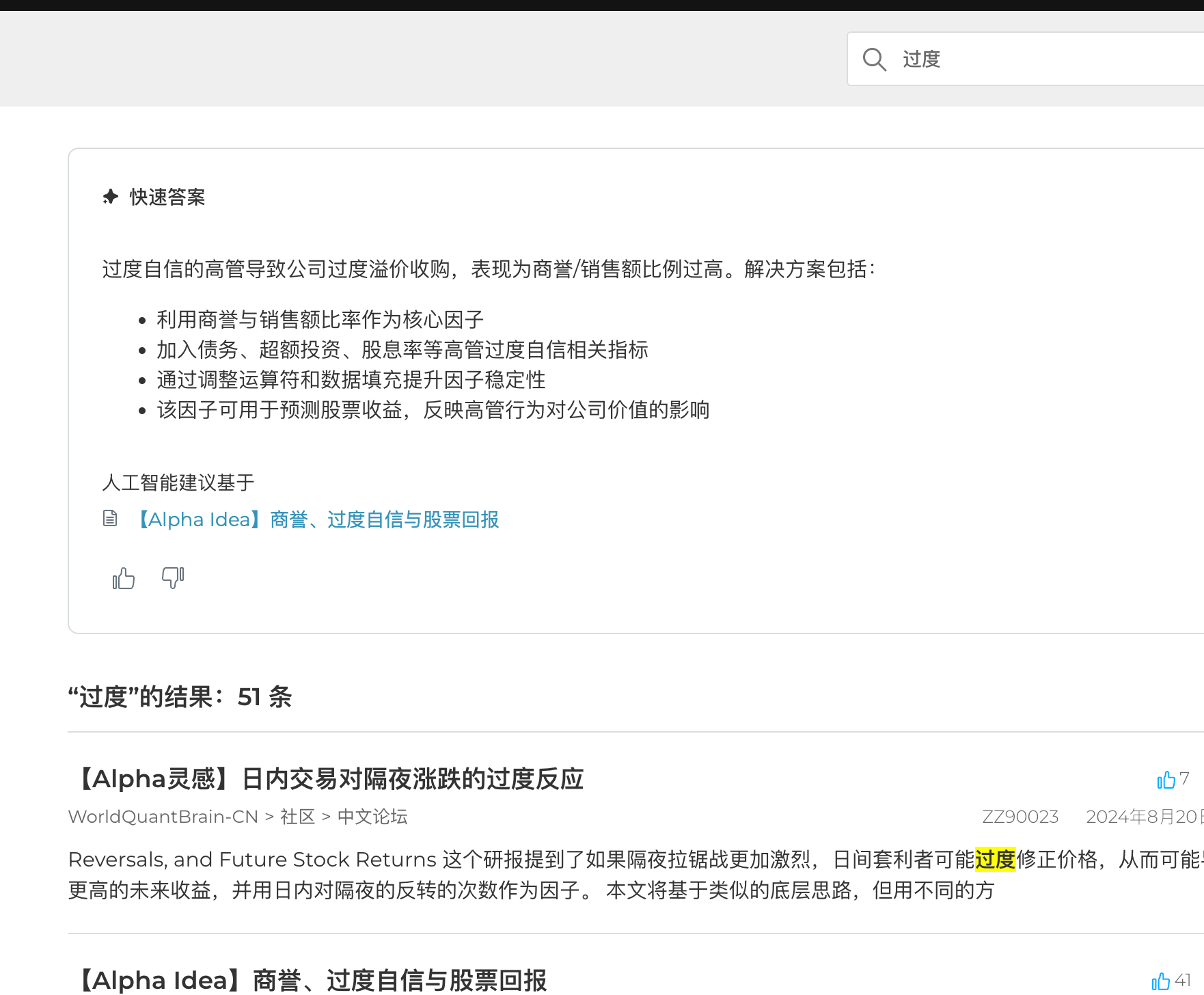The height and width of the screenshot is (995, 1204).
Task: Click the sparkle icon beside 快速答案
Action: point(110,197)
